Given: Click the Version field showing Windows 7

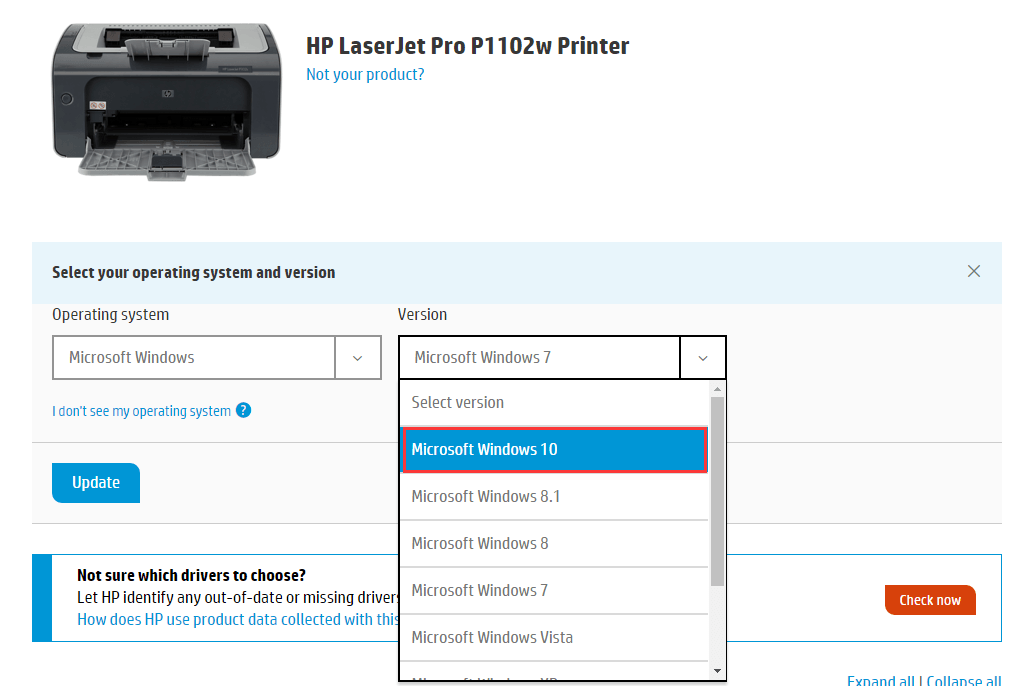Looking at the screenshot, I should click(x=539, y=357).
